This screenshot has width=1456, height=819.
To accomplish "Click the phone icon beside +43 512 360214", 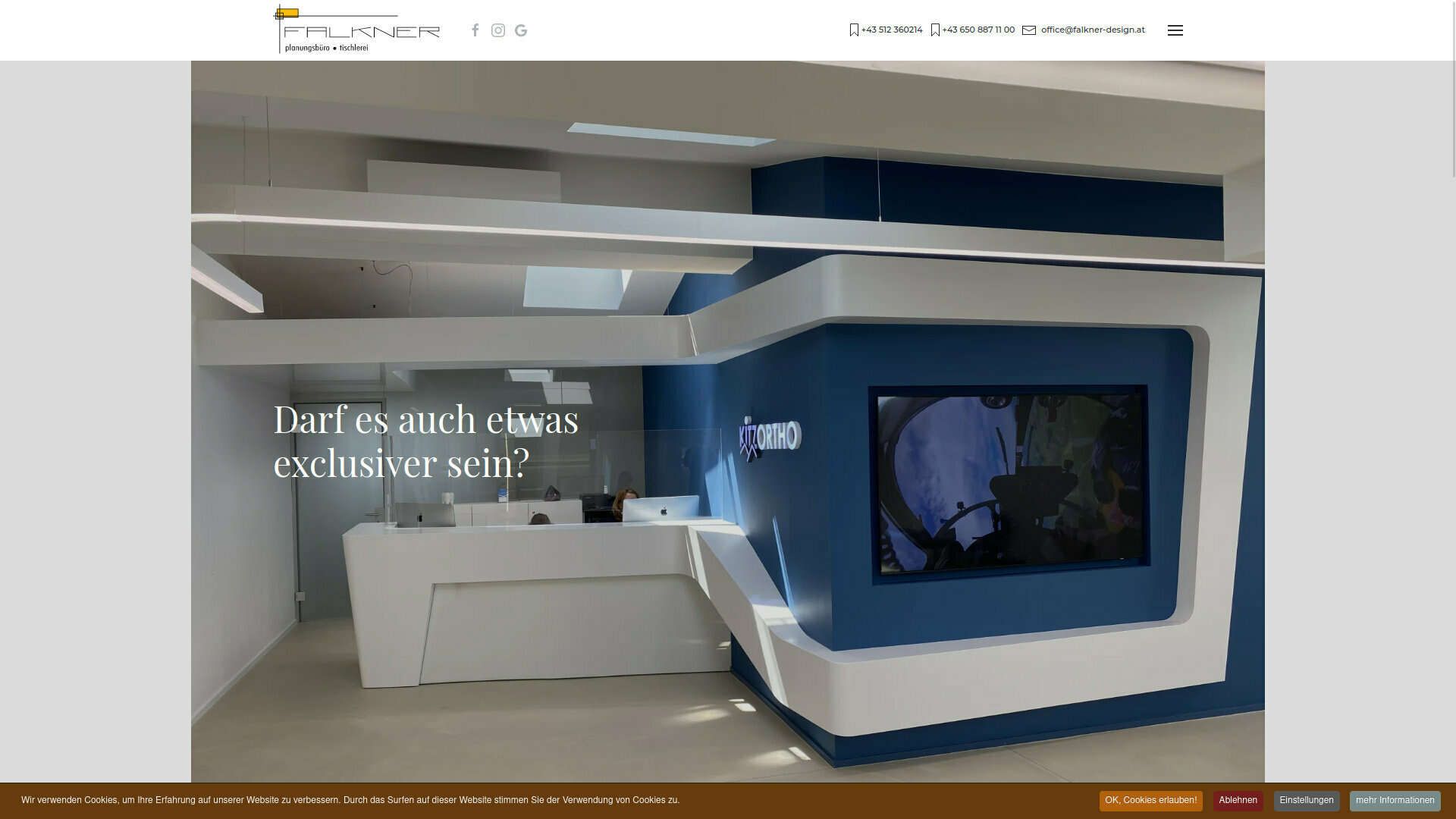I will pyautogui.click(x=854, y=30).
